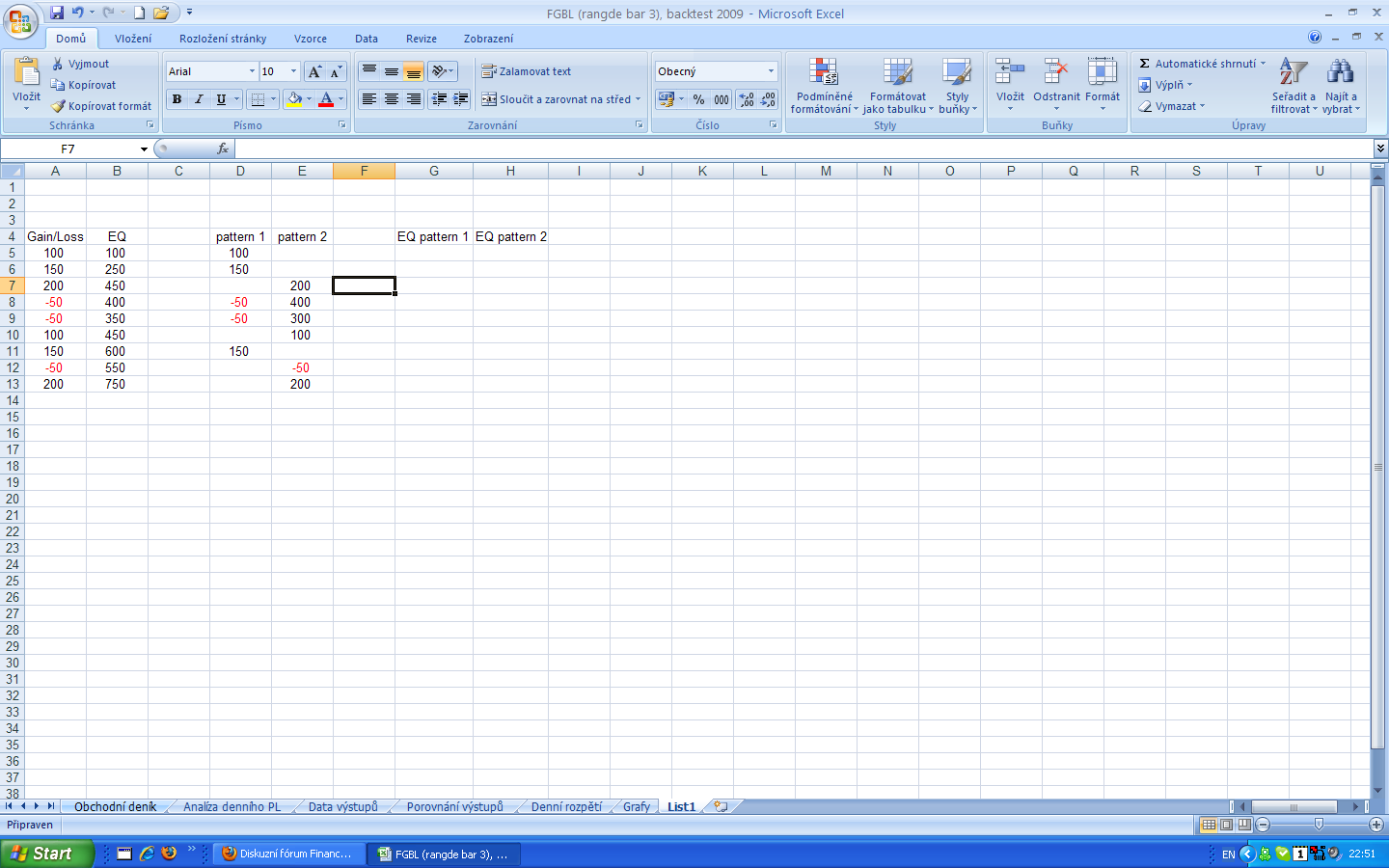Screen dimensions: 1389x868
Task: Click the Format Painter 'Kopírovat formát' icon
Action: (59, 106)
